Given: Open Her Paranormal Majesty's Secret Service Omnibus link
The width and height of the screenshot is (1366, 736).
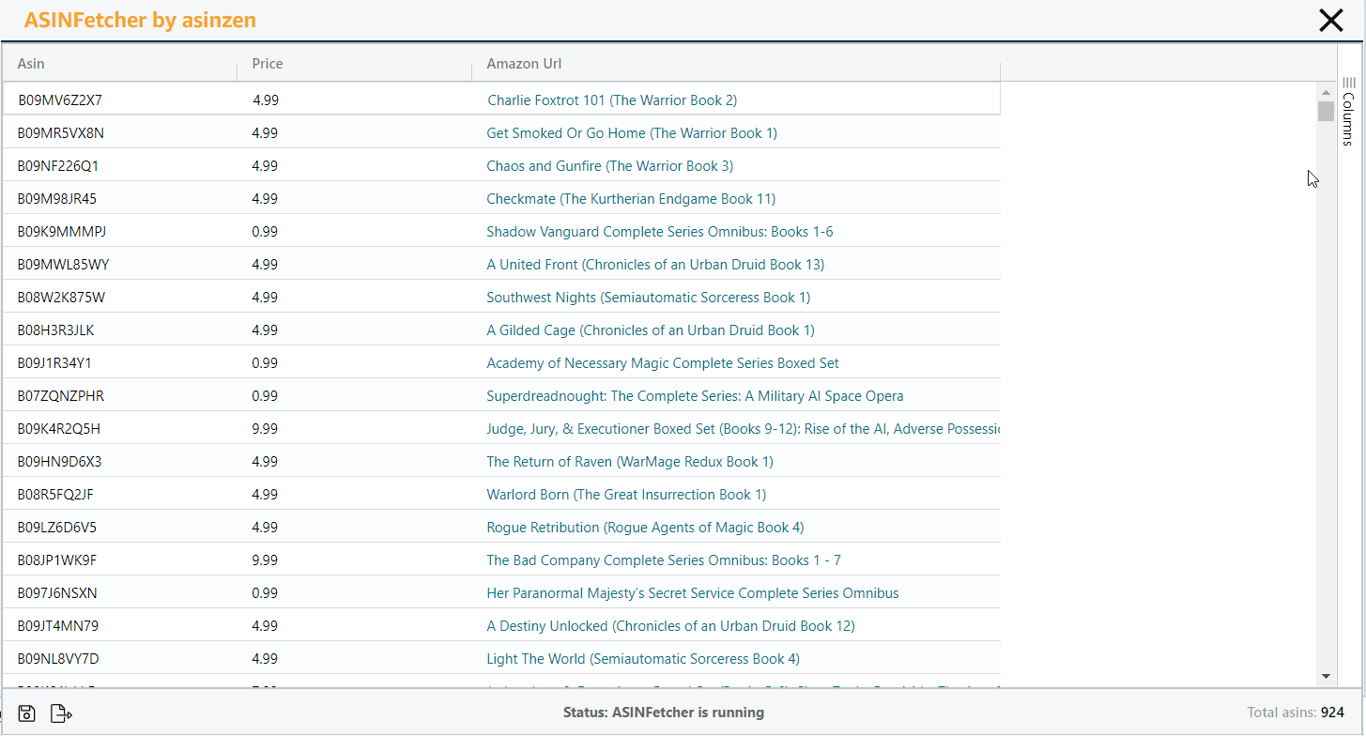Looking at the screenshot, I should (x=693, y=593).
